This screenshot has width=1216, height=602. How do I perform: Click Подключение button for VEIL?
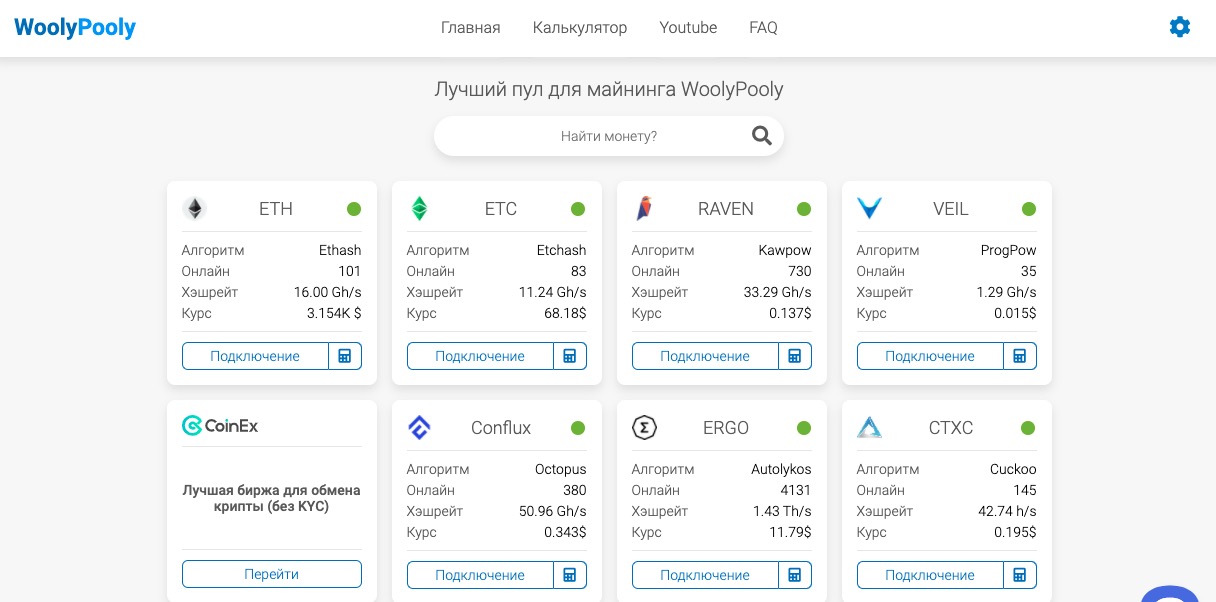930,356
